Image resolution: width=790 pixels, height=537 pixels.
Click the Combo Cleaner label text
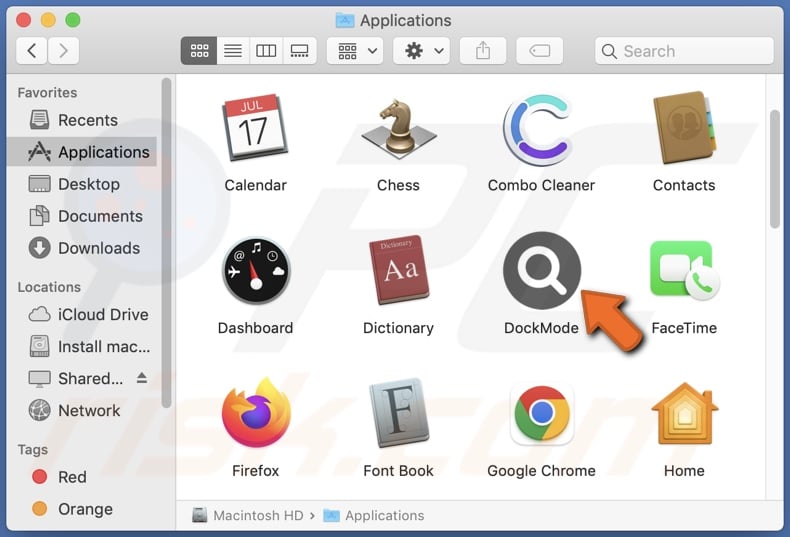(x=541, y=185)
